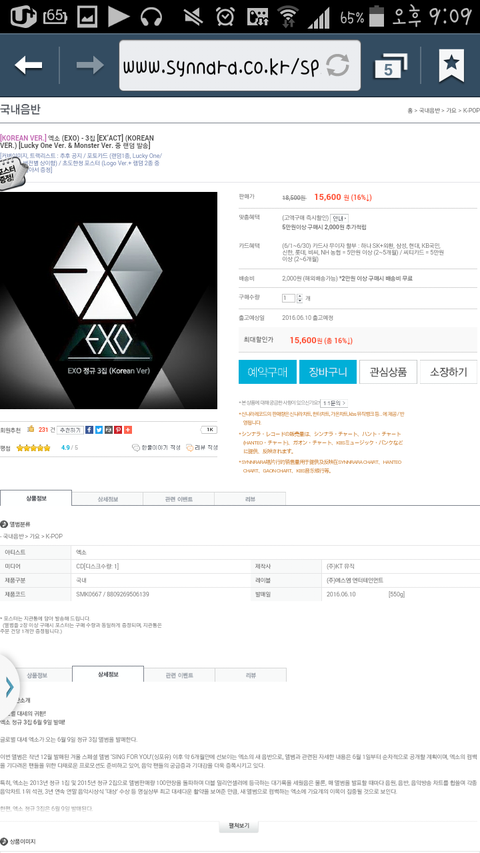Open the 리뷰 tab
This screenshot has width=480, height=853.
coord(250,498)
